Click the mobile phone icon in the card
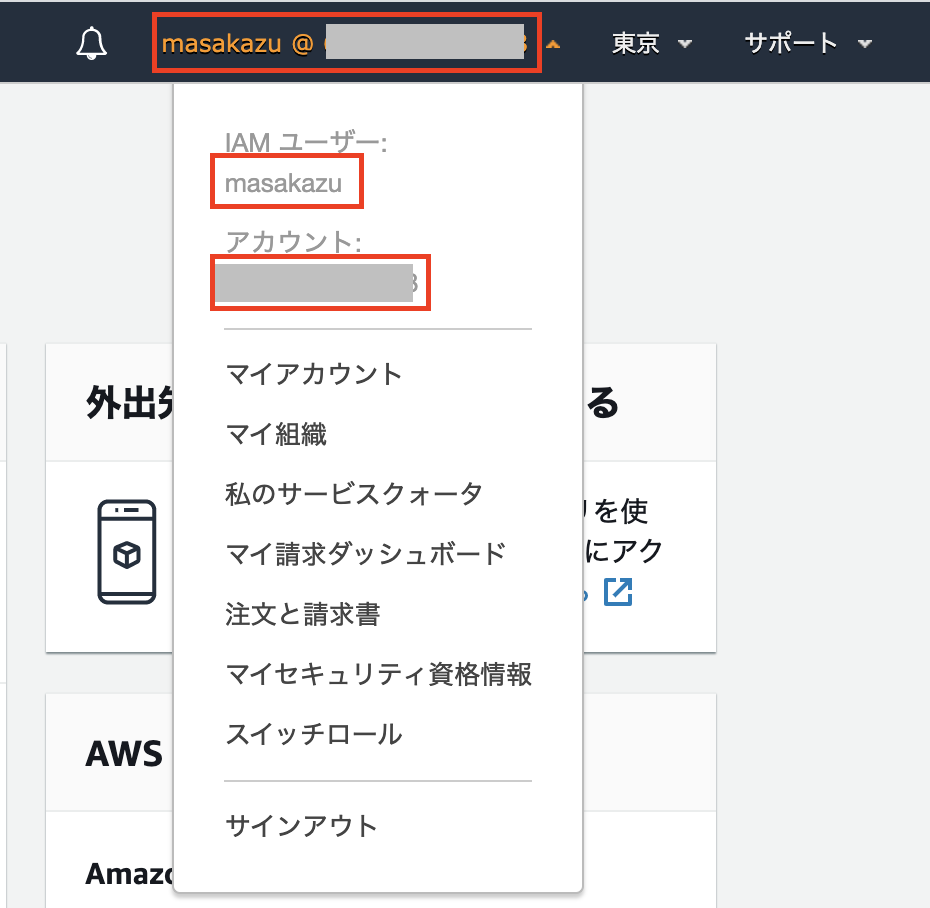This screenshot has height=908, width=930. click(x=127, y=551)
